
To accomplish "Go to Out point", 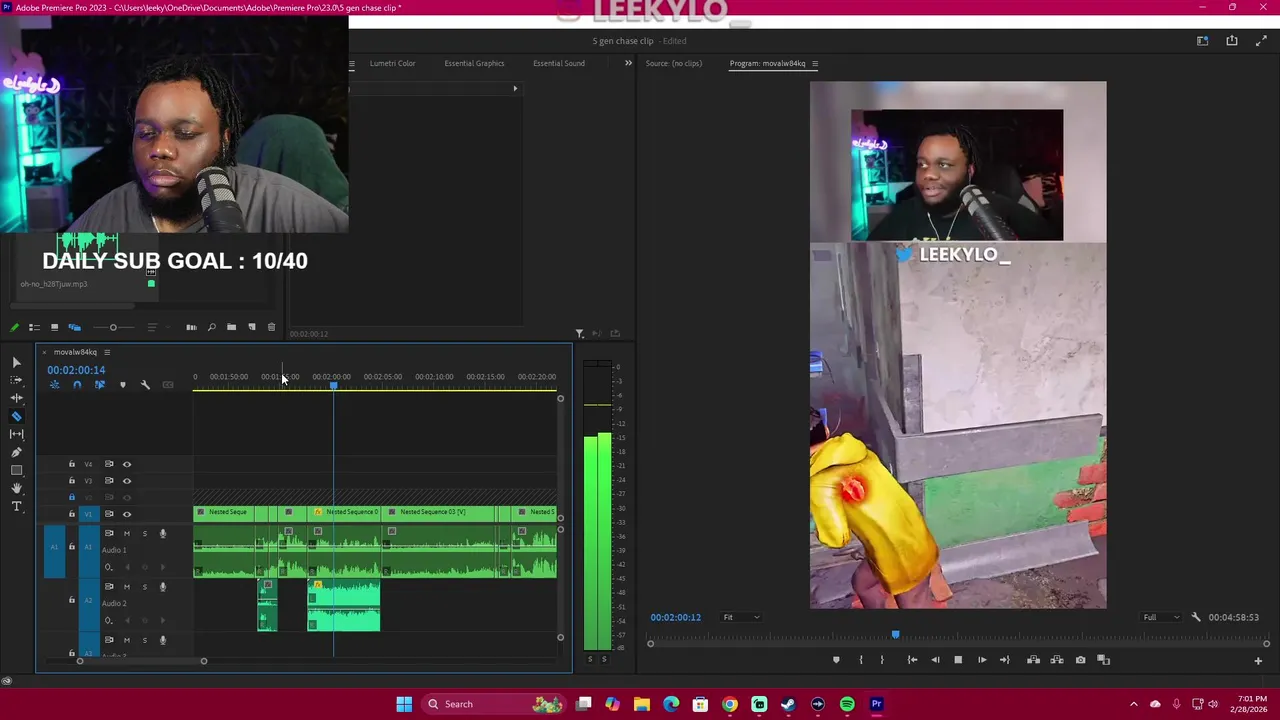I will pos(1005,660).
